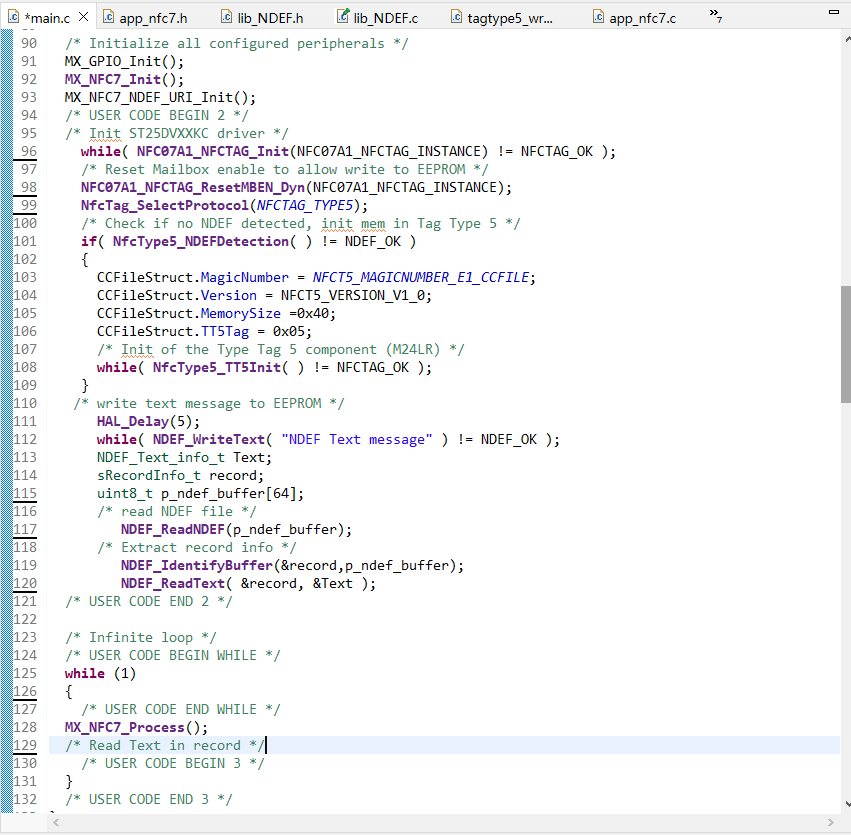Show the hidden editor tabs list
Image resolution: width=851 pixels, height=835 pixels.
click(716, 15)
